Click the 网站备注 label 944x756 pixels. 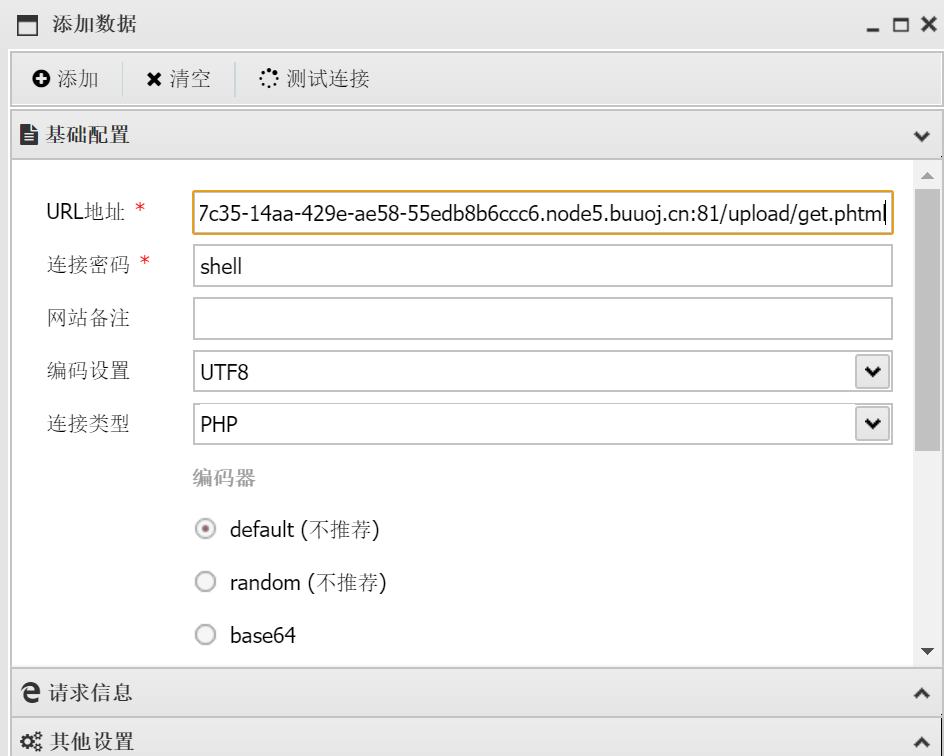(88, 318)
